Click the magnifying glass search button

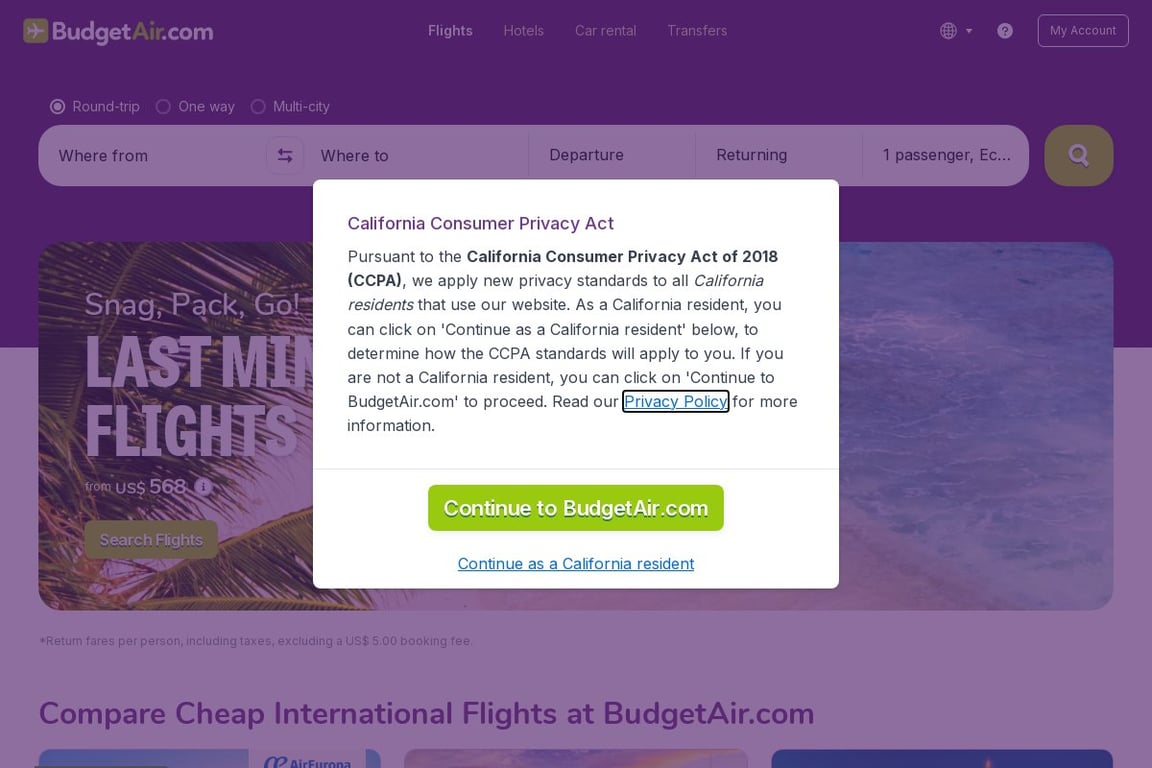pyautogui.click(x=1078, y=155)
